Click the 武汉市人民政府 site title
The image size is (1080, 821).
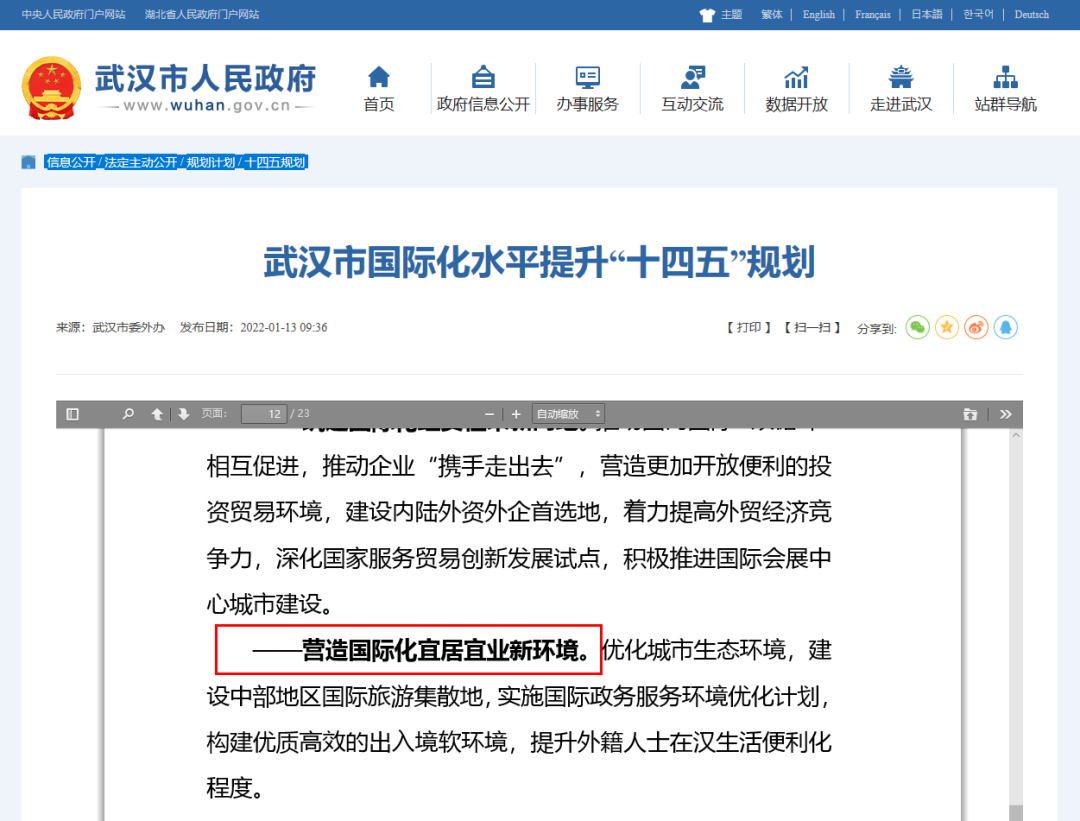205,78
